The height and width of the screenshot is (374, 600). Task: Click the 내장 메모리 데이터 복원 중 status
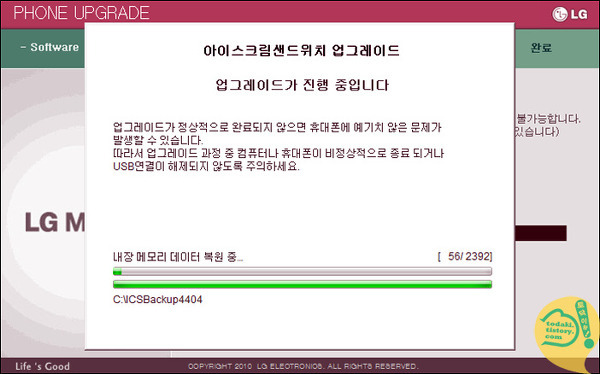(178, 257)
